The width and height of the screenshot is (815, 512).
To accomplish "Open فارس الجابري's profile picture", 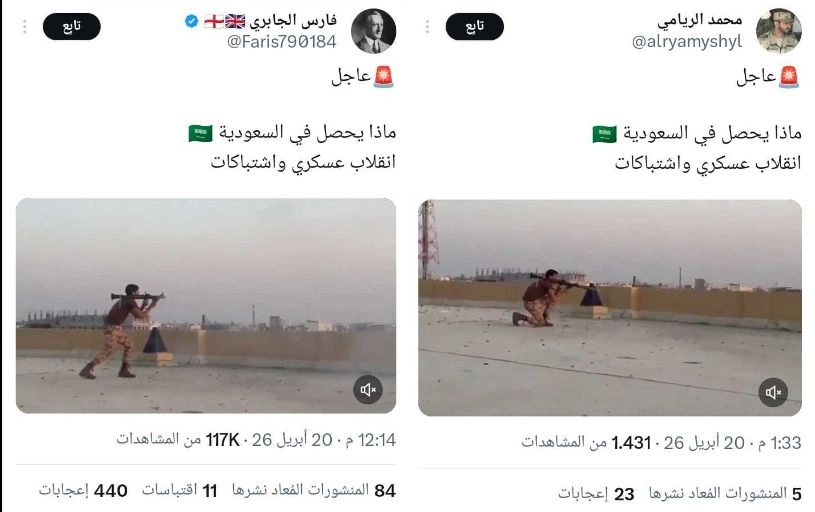I will click(373, 31).
